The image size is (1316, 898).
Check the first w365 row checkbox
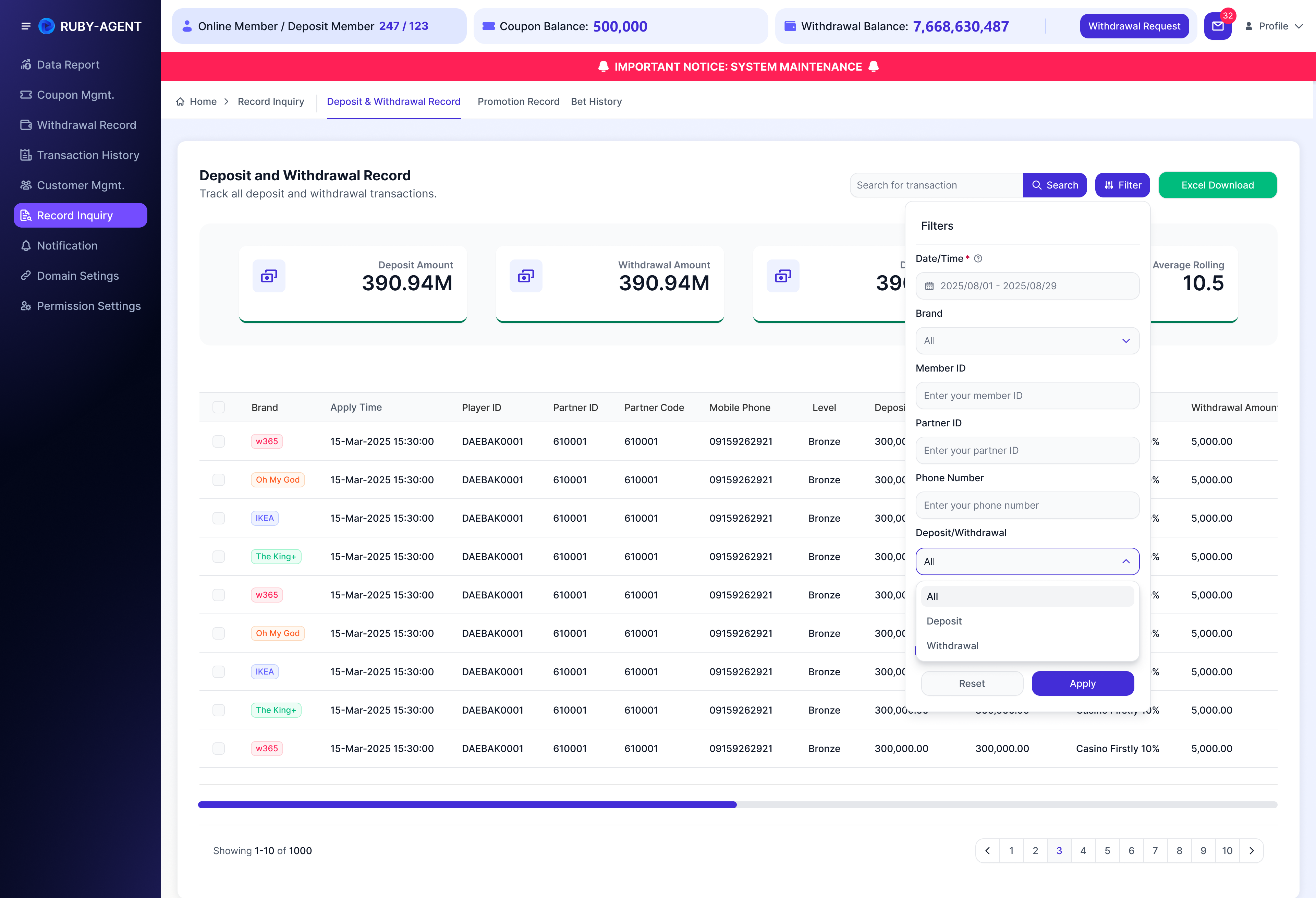coord(219,441)
